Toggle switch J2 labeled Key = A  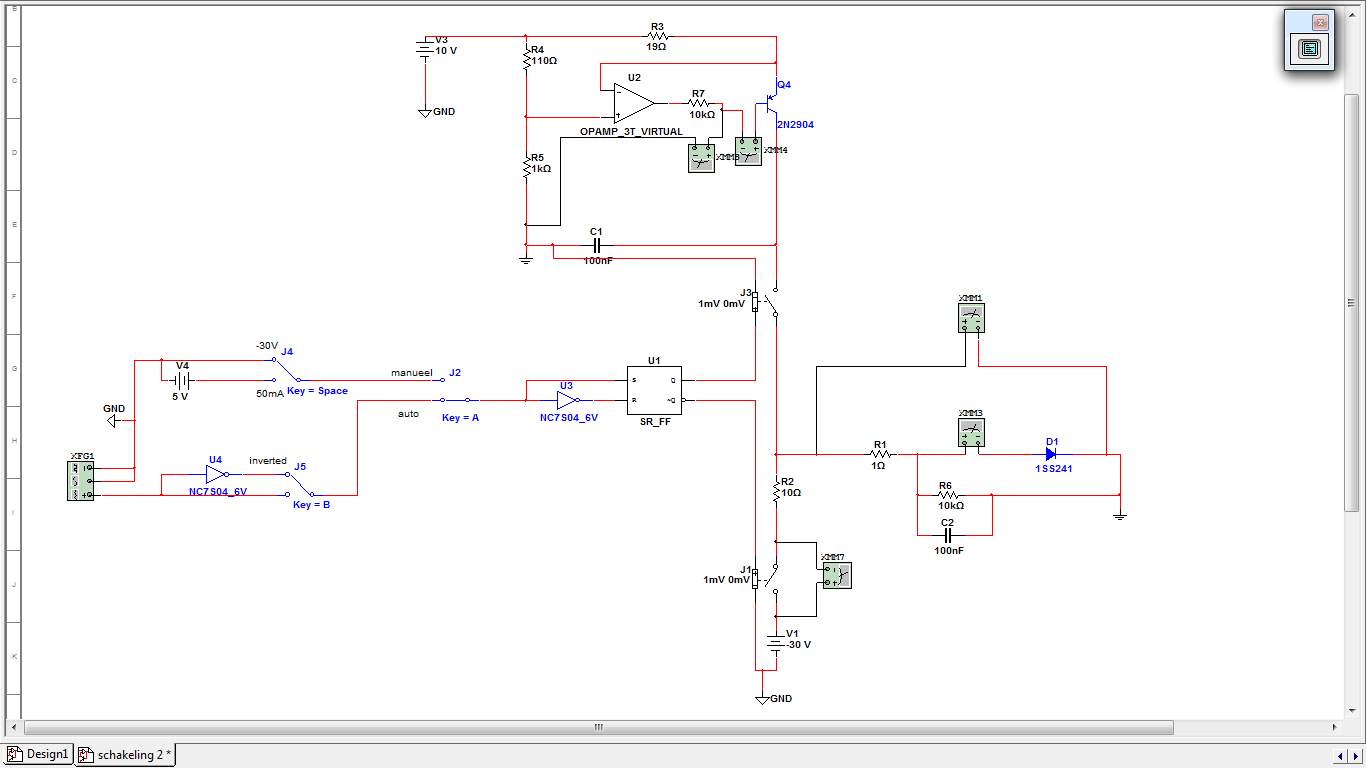pos(455,399)
